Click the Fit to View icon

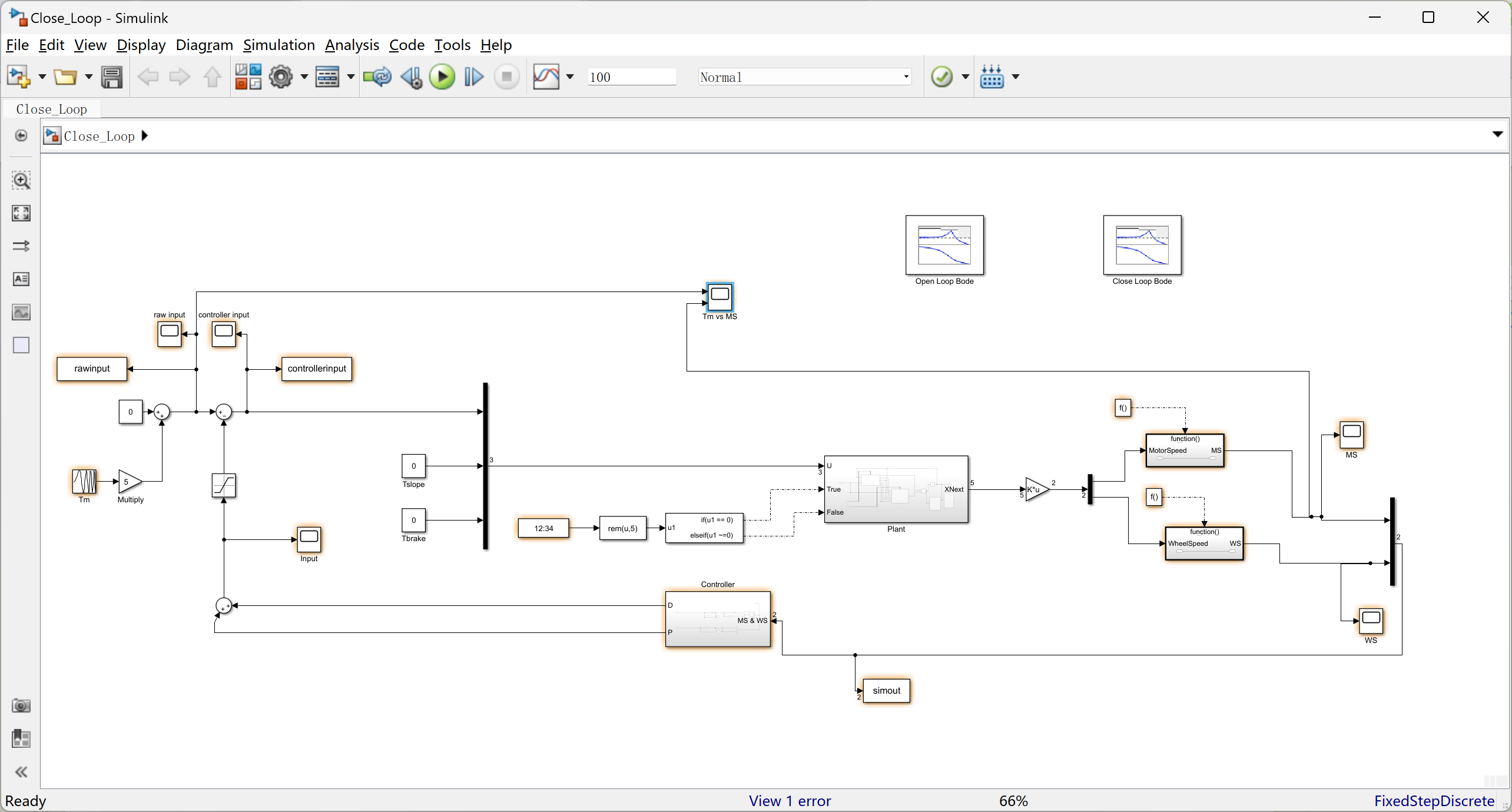point(21,213)
